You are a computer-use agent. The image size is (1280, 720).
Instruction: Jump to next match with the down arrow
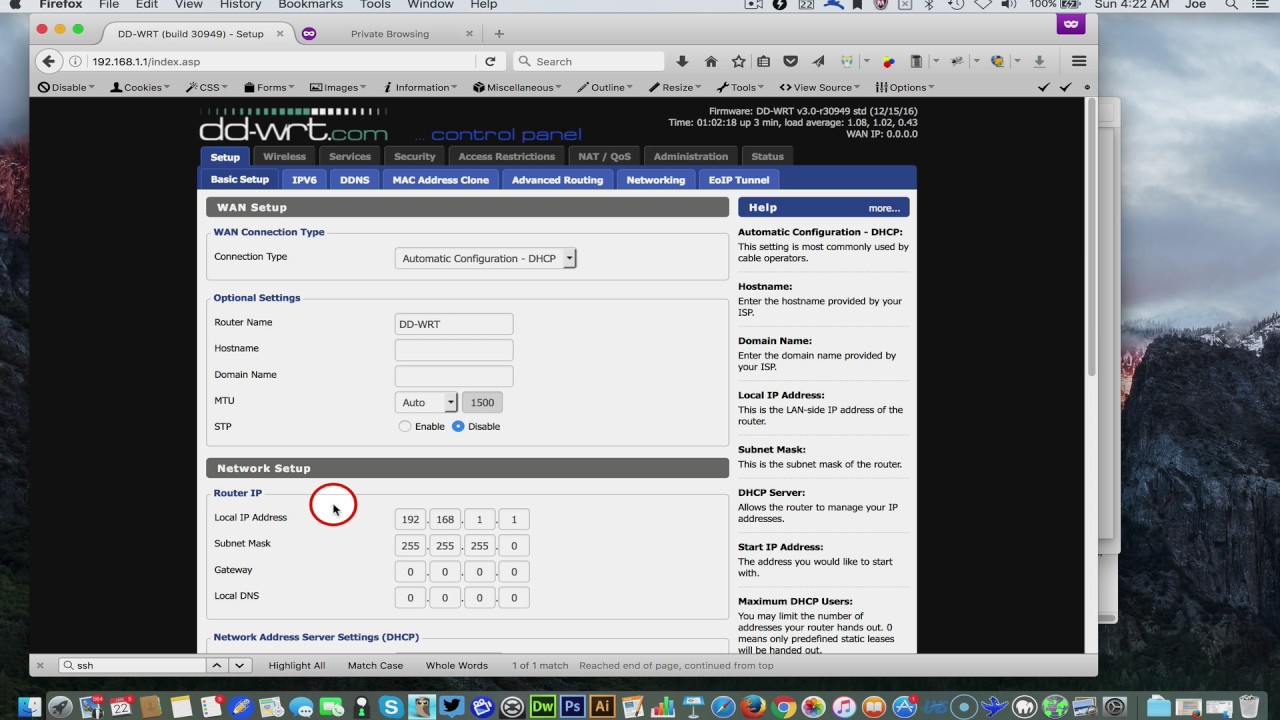[239, 665]
